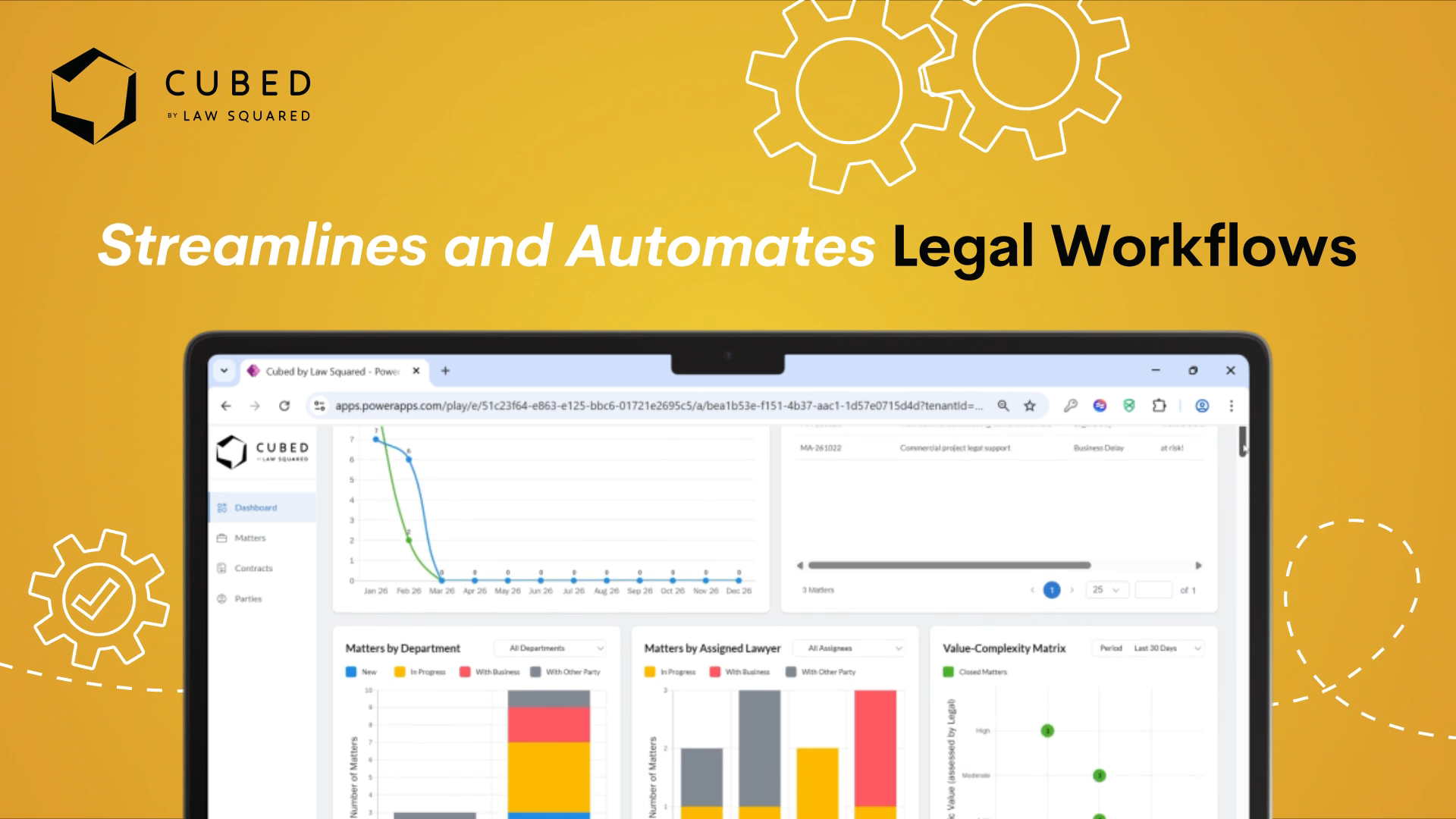1456x819 pixels.
Task: Click the Dashboard grid icon
Action: coord(222,507)
